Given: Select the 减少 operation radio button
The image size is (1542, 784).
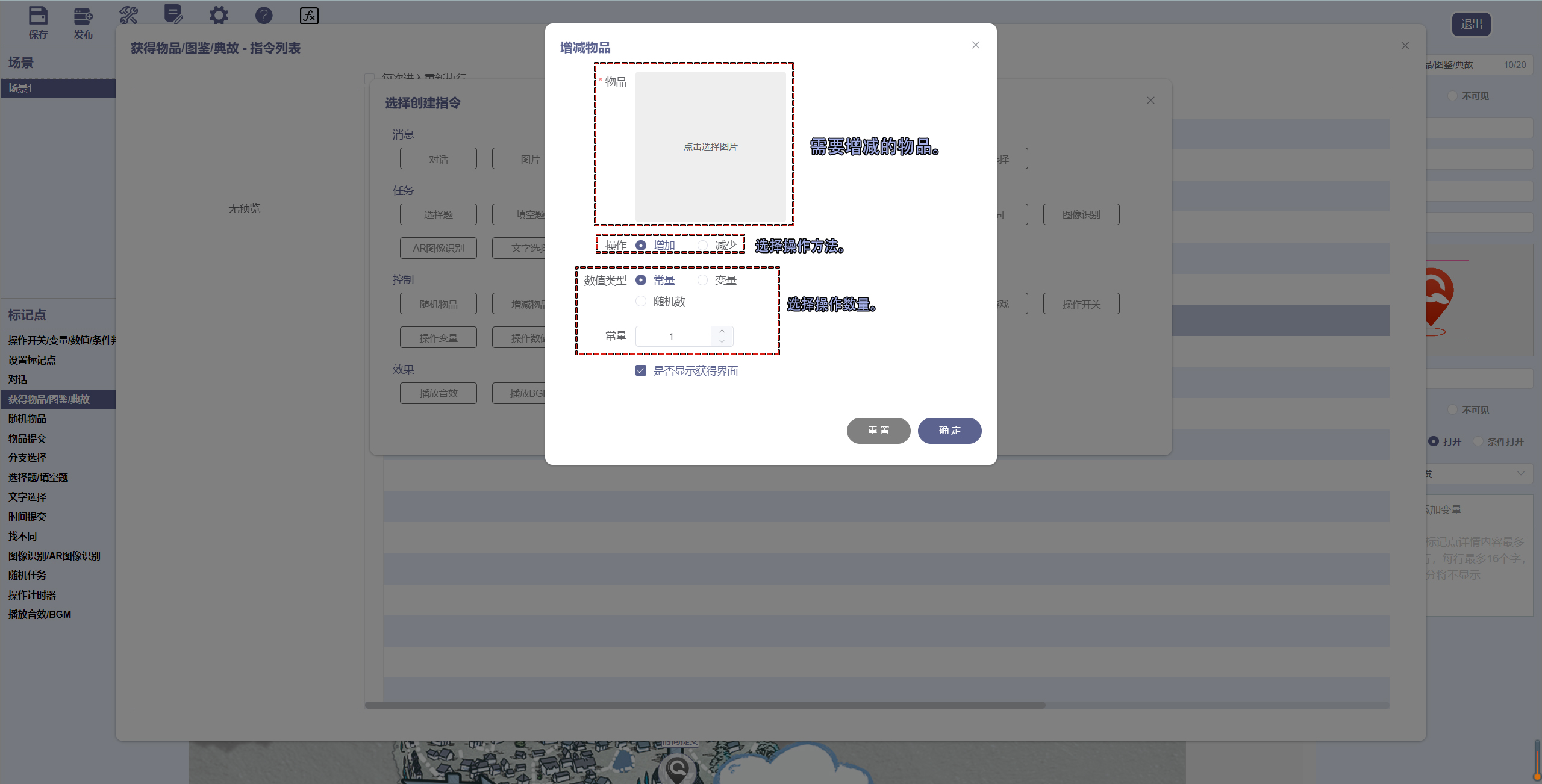Looking at the screenshot, I should [x=703, y=245].
